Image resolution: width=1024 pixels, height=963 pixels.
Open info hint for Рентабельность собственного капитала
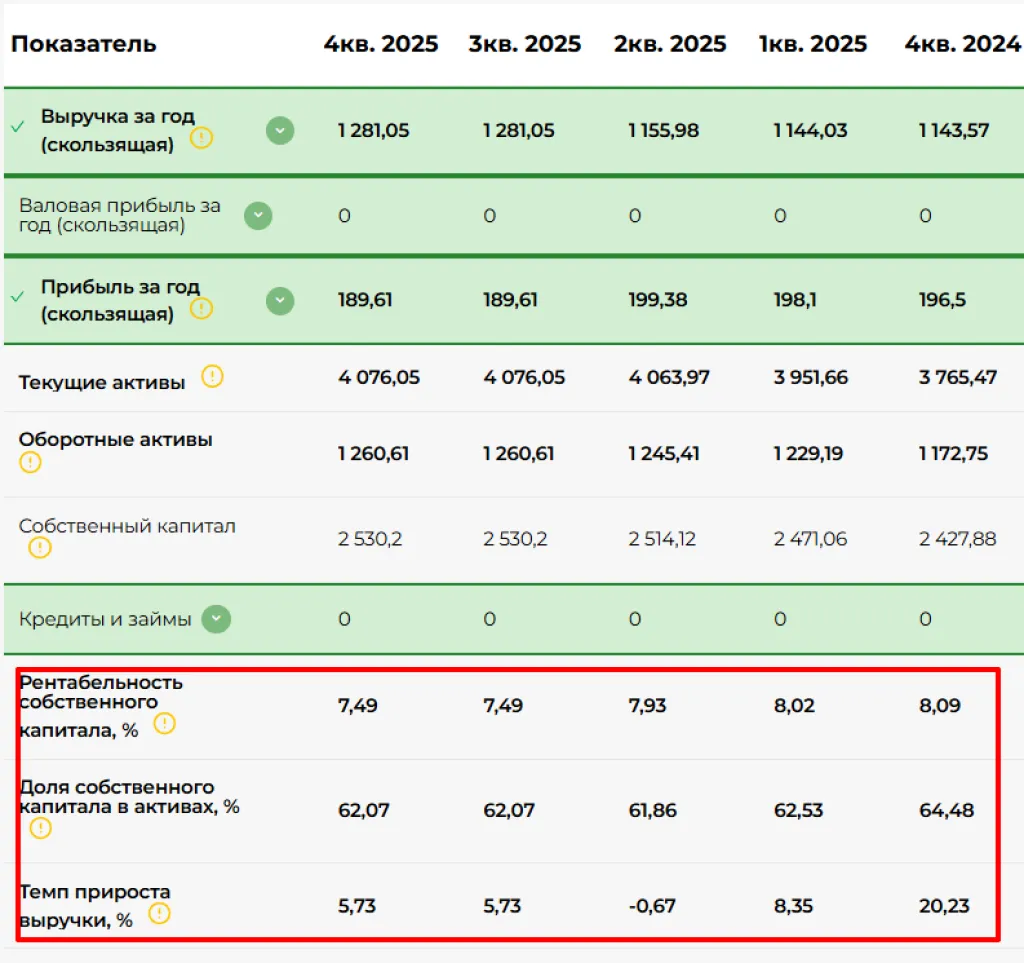tap(164, 723)
